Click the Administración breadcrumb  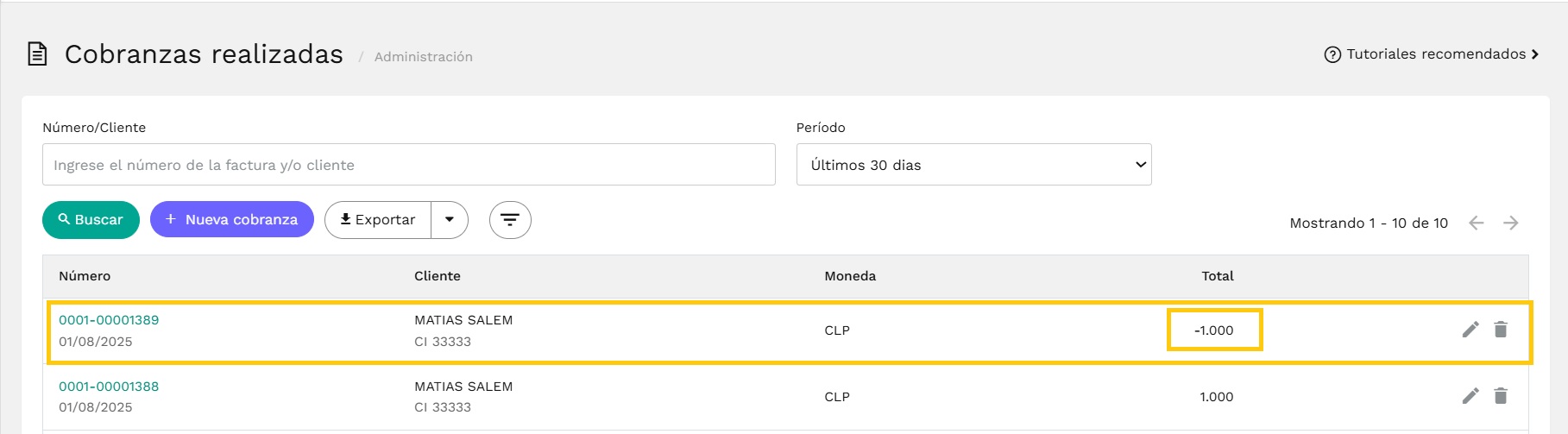[x=424, y=57]
